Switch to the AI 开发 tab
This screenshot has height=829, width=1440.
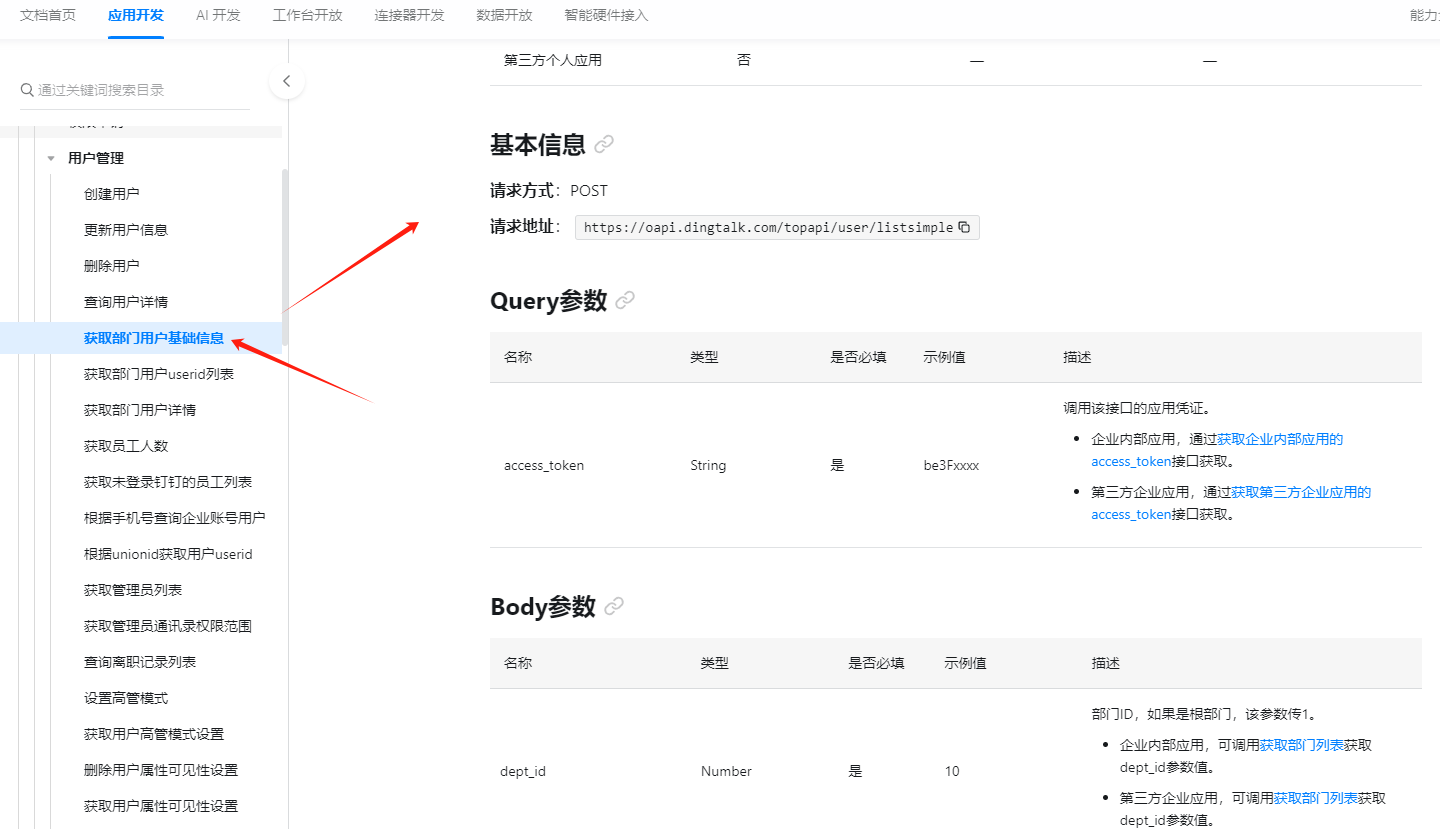click(218, 15)
